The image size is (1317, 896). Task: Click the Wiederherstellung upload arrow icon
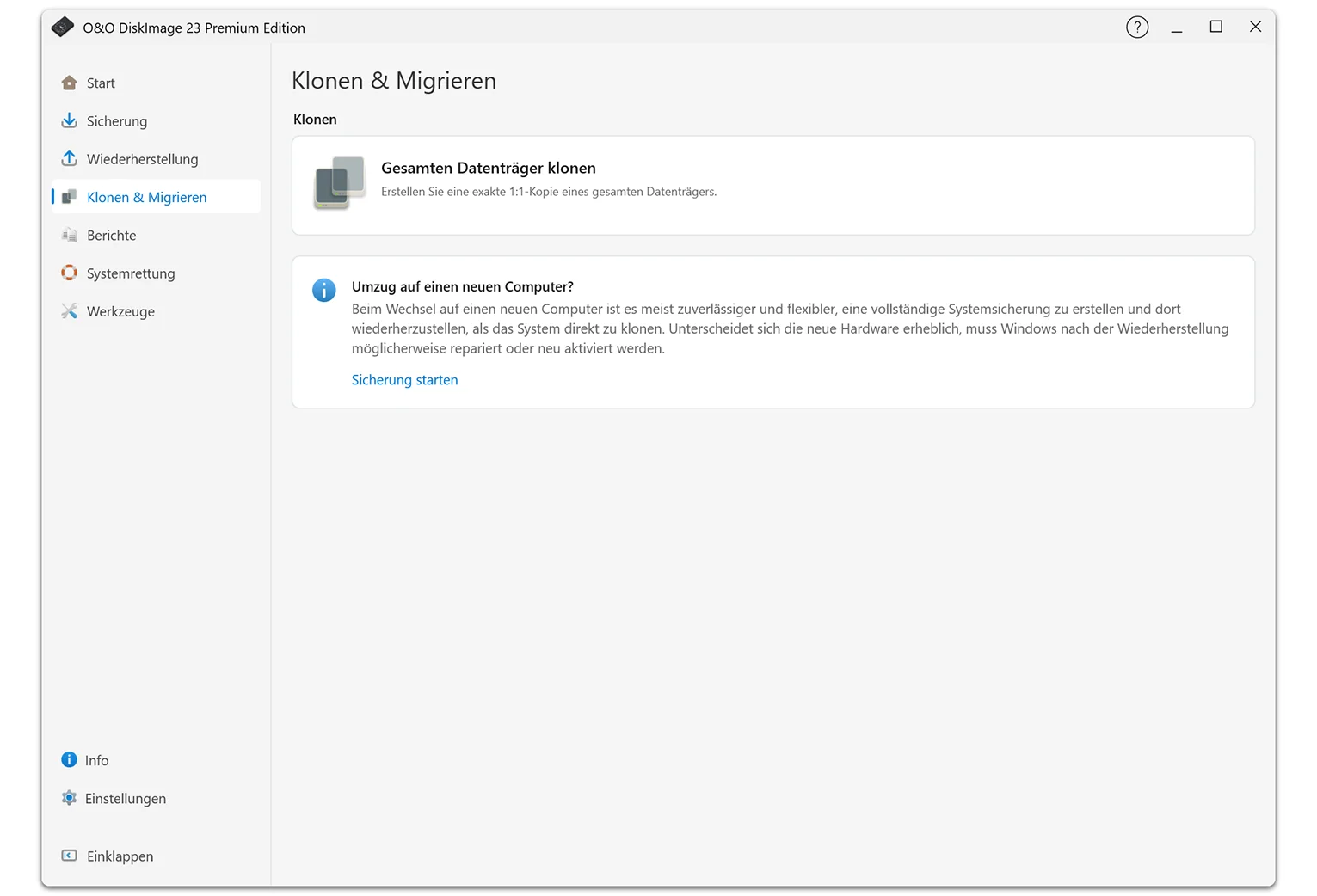(x=70, y=158)
